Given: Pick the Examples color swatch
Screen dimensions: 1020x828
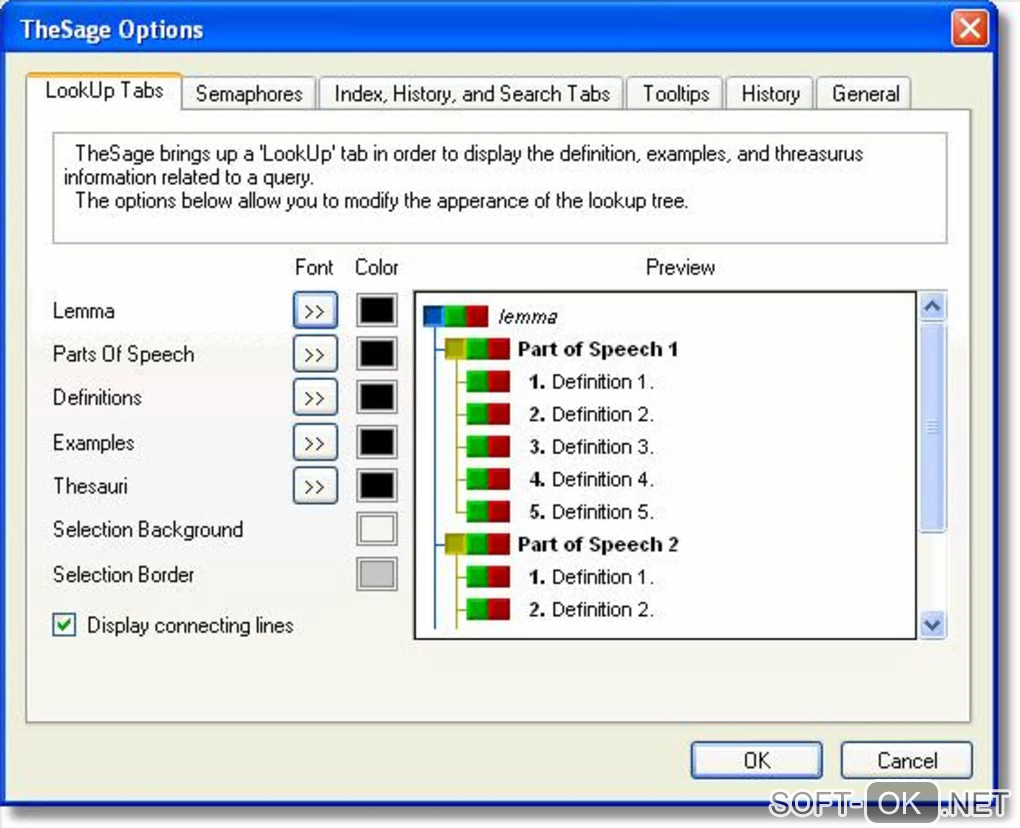Looking at the screenshot, I should point(377,442).
